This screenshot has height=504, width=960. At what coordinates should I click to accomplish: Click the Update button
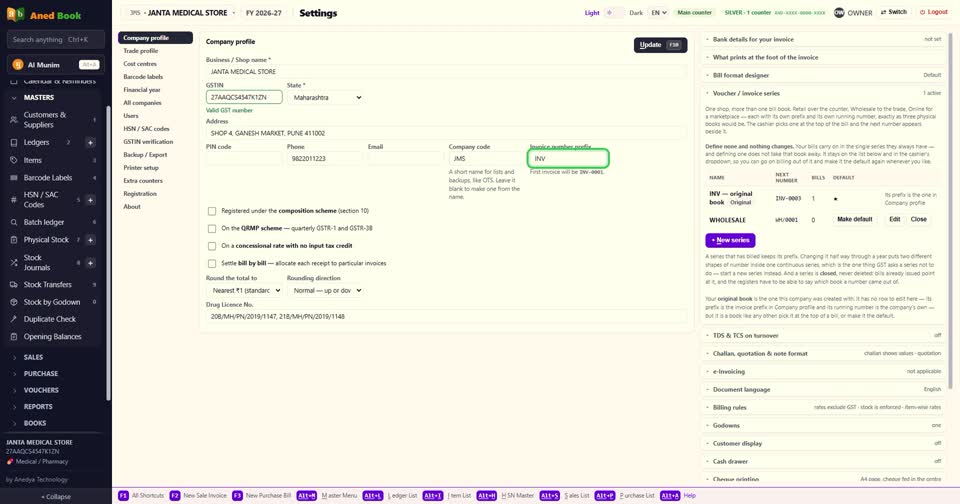pyautogui.click(x=660, y=45)
